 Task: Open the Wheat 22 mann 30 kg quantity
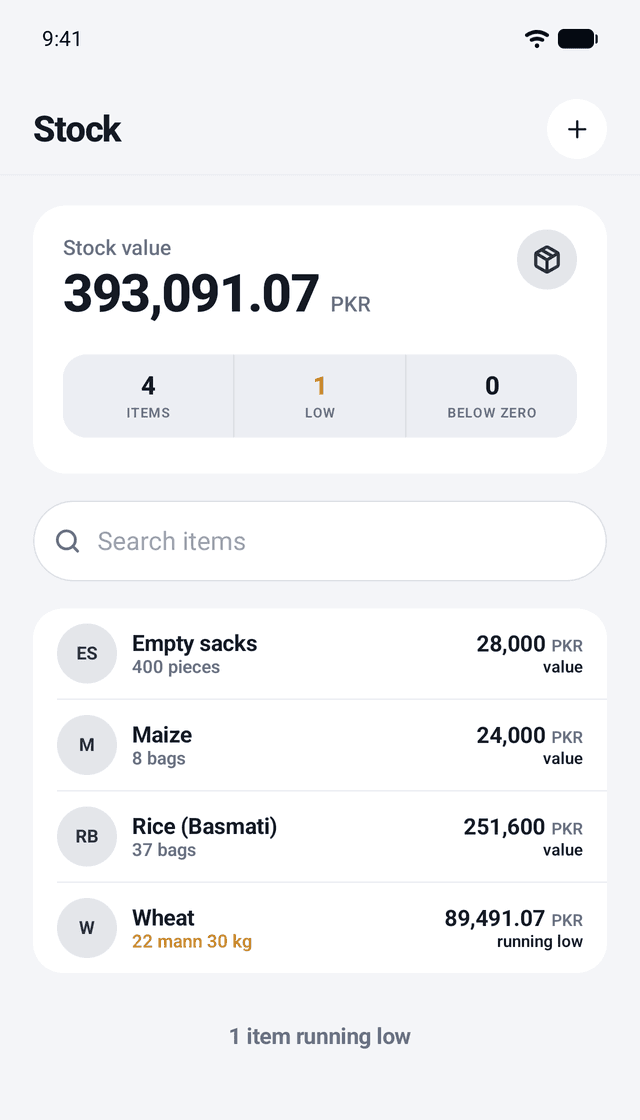[192, 941]
